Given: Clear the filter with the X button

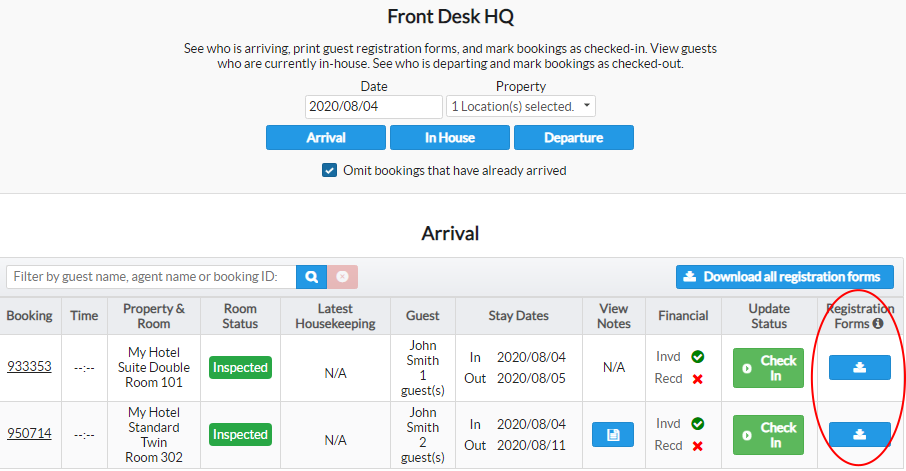Looking at the screenshot, I should point(343,277).
